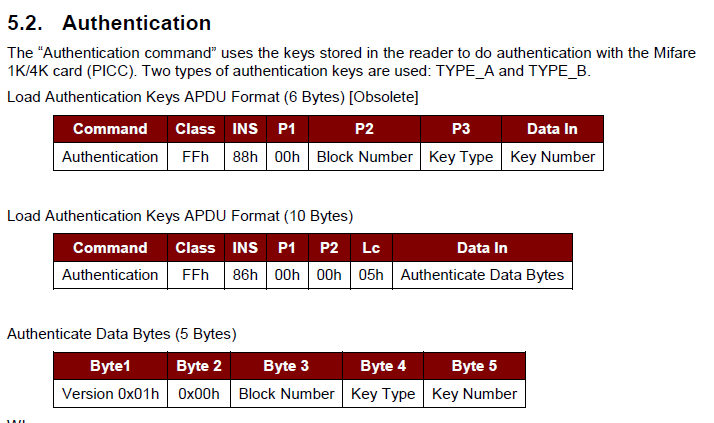Click the word Obsolete in first caption
This screenshot has width=714, height=423.
tap(383, 97)
